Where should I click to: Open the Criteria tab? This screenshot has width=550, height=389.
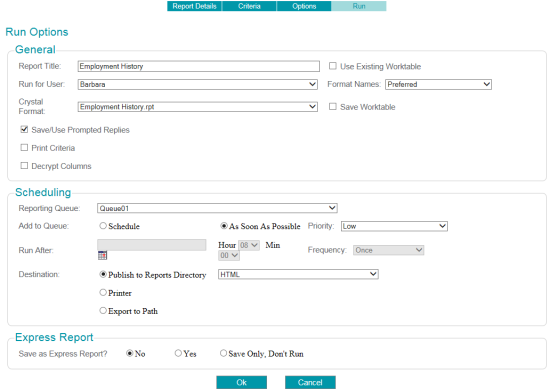click(249, 6)
